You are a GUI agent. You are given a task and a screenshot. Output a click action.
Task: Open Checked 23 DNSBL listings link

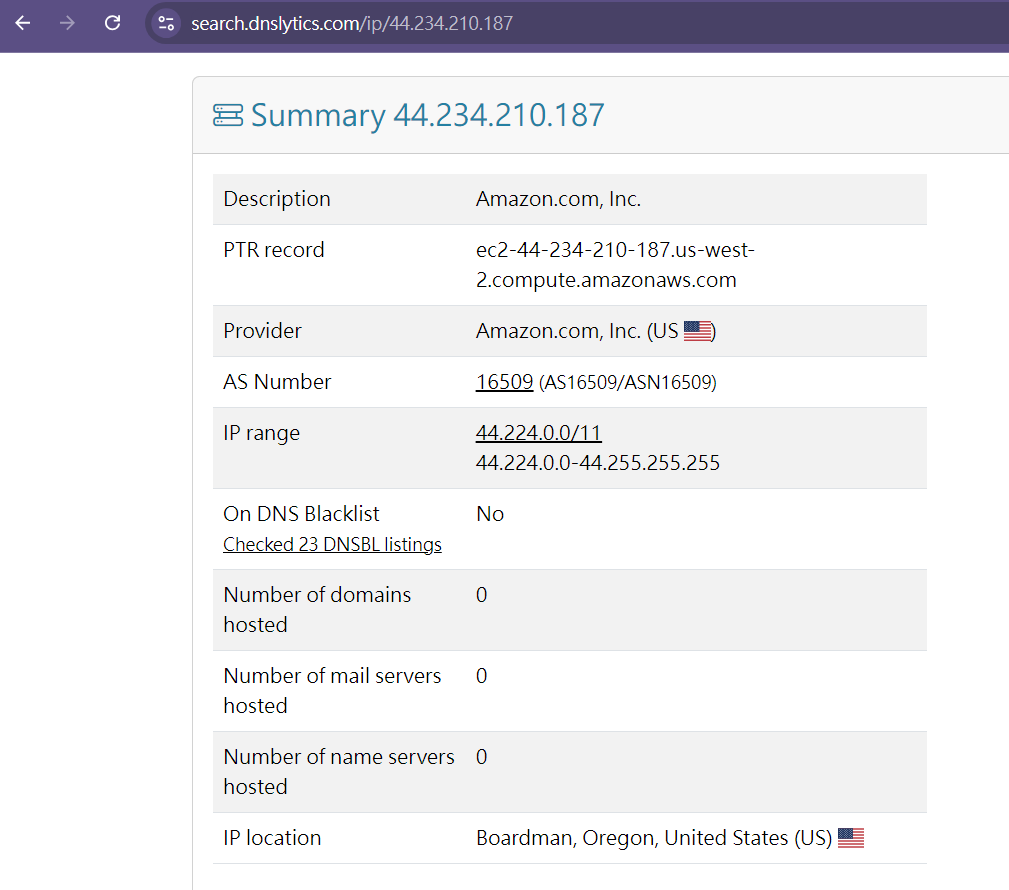click(x=332, y=544)
